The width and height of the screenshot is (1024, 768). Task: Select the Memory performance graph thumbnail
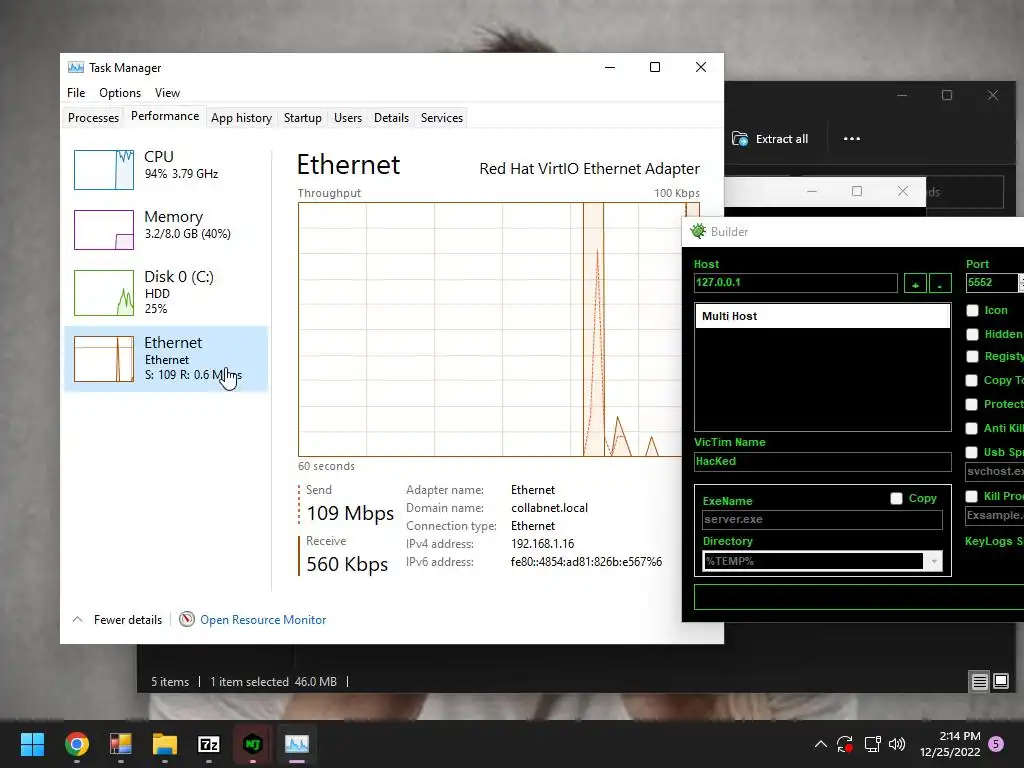tap(104, 230)
